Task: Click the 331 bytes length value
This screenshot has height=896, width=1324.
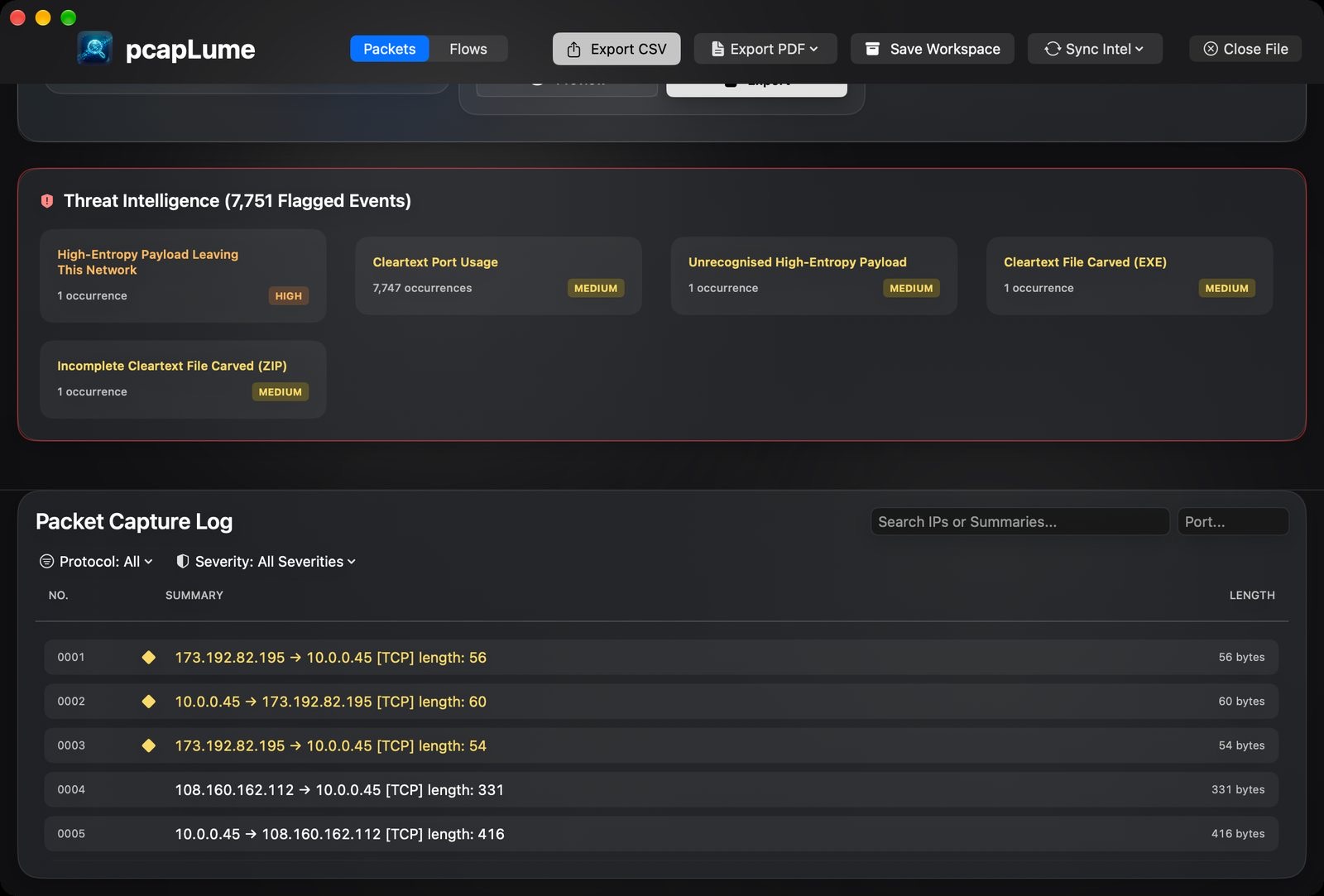Action: pos(1238,789)
